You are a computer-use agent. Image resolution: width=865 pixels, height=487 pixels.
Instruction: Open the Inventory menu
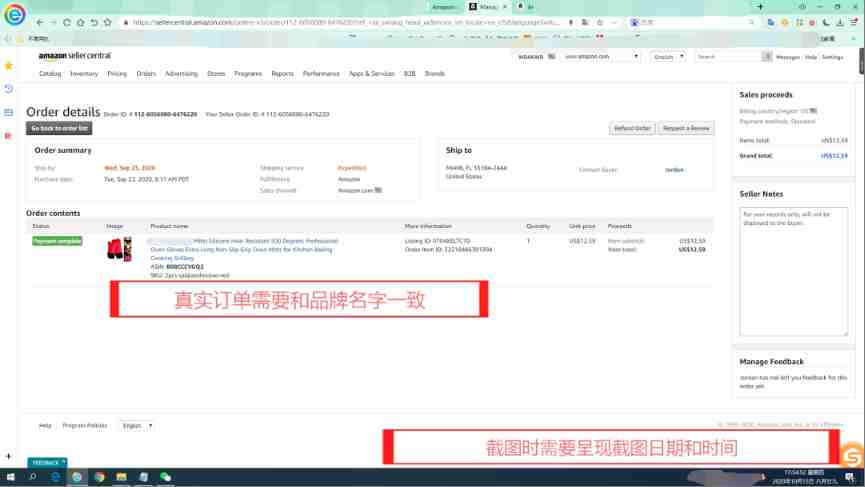[x=84, y=73]
